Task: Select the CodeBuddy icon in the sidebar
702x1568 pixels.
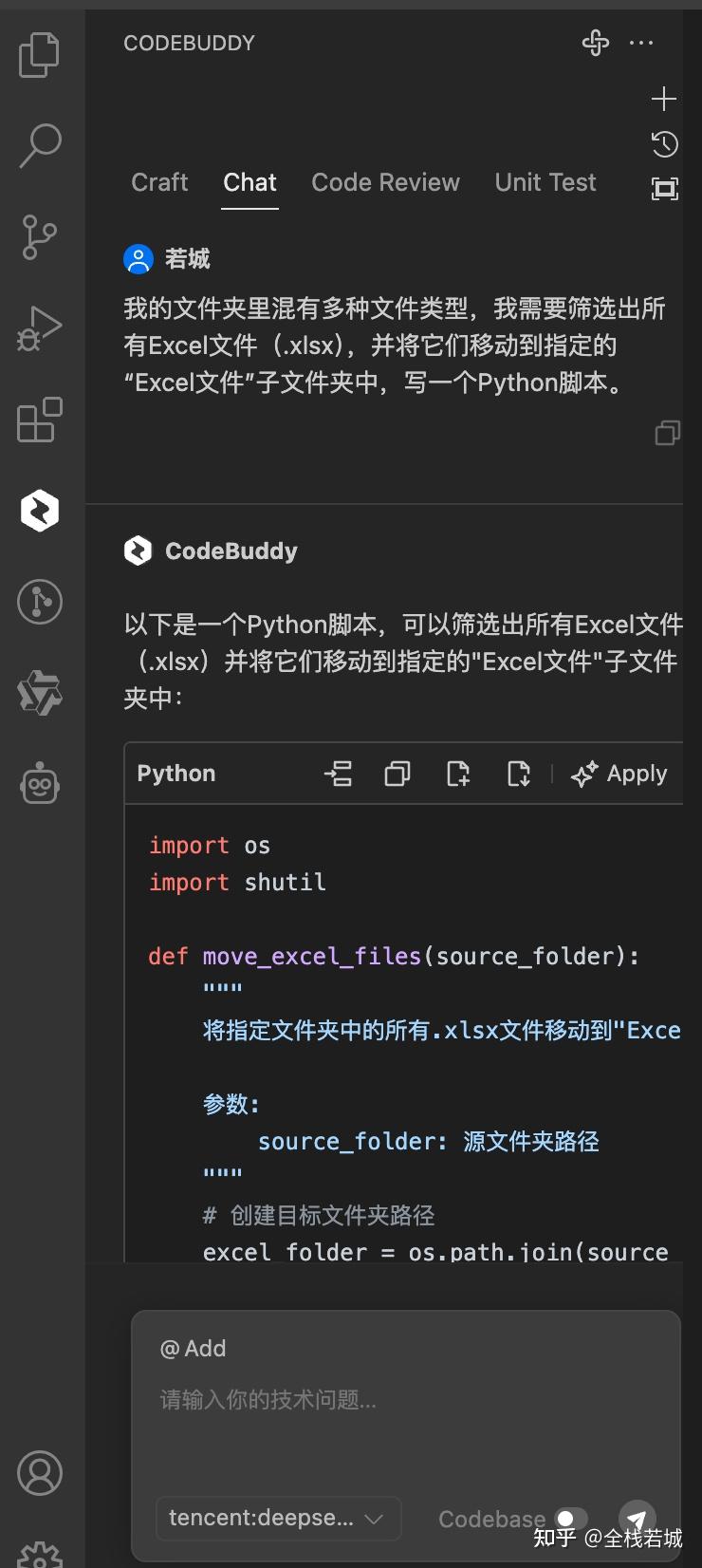Action: click(38, 510)
